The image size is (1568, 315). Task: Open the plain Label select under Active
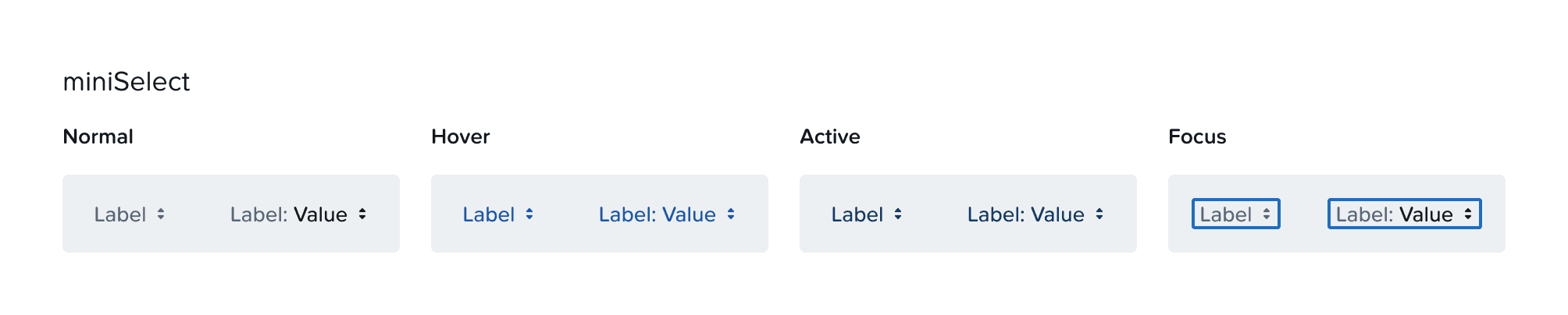click(x=857, y=214)
